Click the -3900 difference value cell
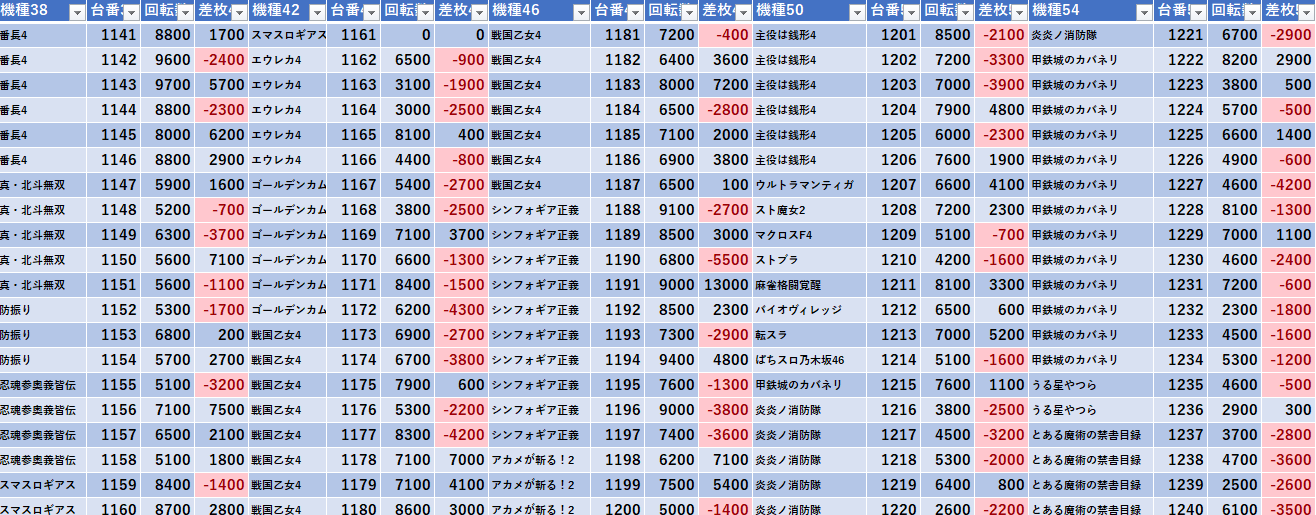Screen dimensions: 1316x515 pyautogui.click(x=1001, y=85)
